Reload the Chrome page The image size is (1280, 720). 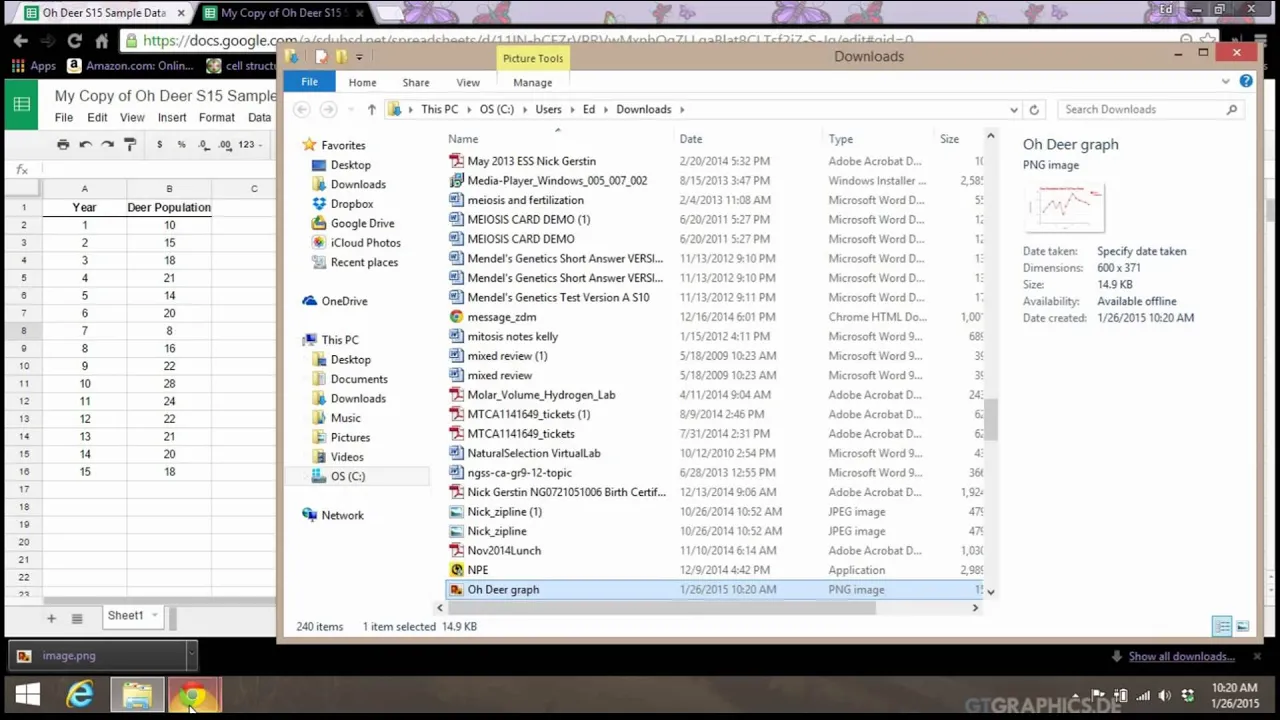(75, 41)
